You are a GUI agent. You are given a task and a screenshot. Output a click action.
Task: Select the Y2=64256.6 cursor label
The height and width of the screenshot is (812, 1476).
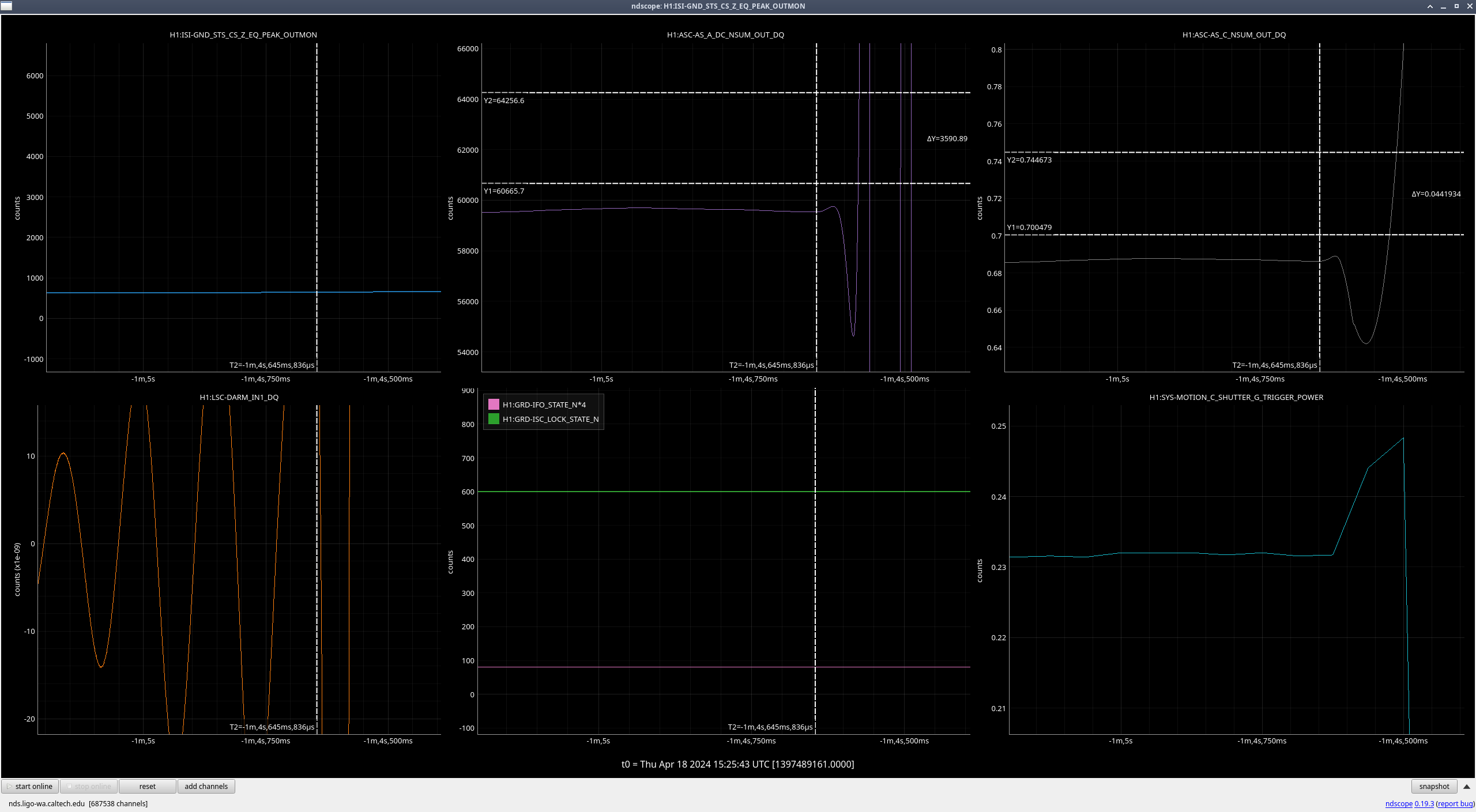pyautogui.click(x=504, y=100)
